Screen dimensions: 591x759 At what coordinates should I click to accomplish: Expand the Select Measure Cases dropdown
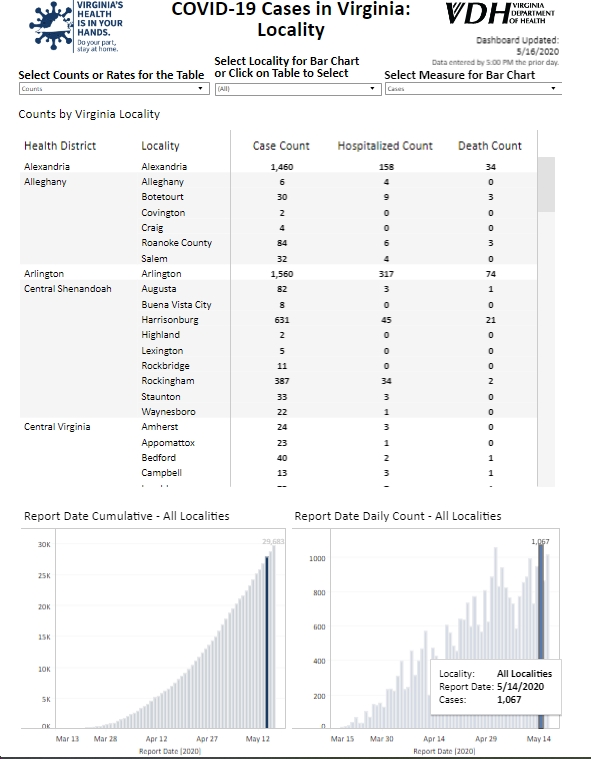(473, 89)
